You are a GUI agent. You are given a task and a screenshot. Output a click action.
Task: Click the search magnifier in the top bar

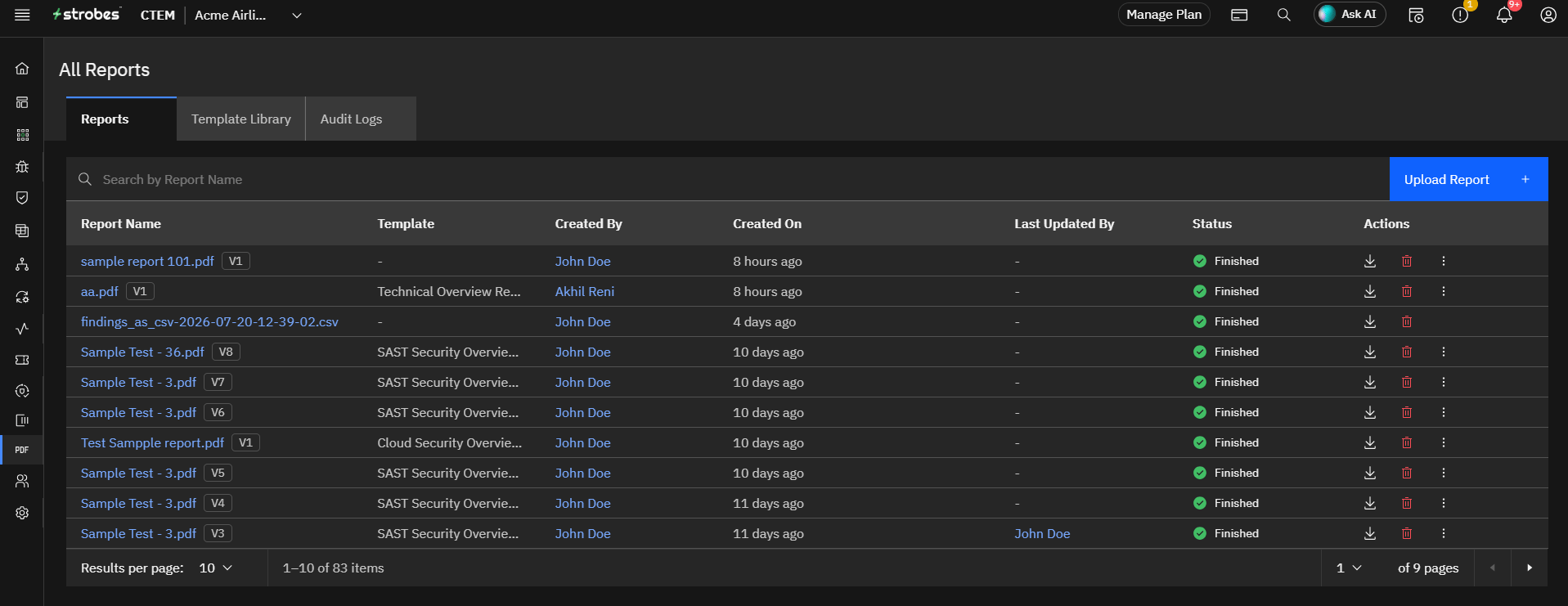[1283, 15]
